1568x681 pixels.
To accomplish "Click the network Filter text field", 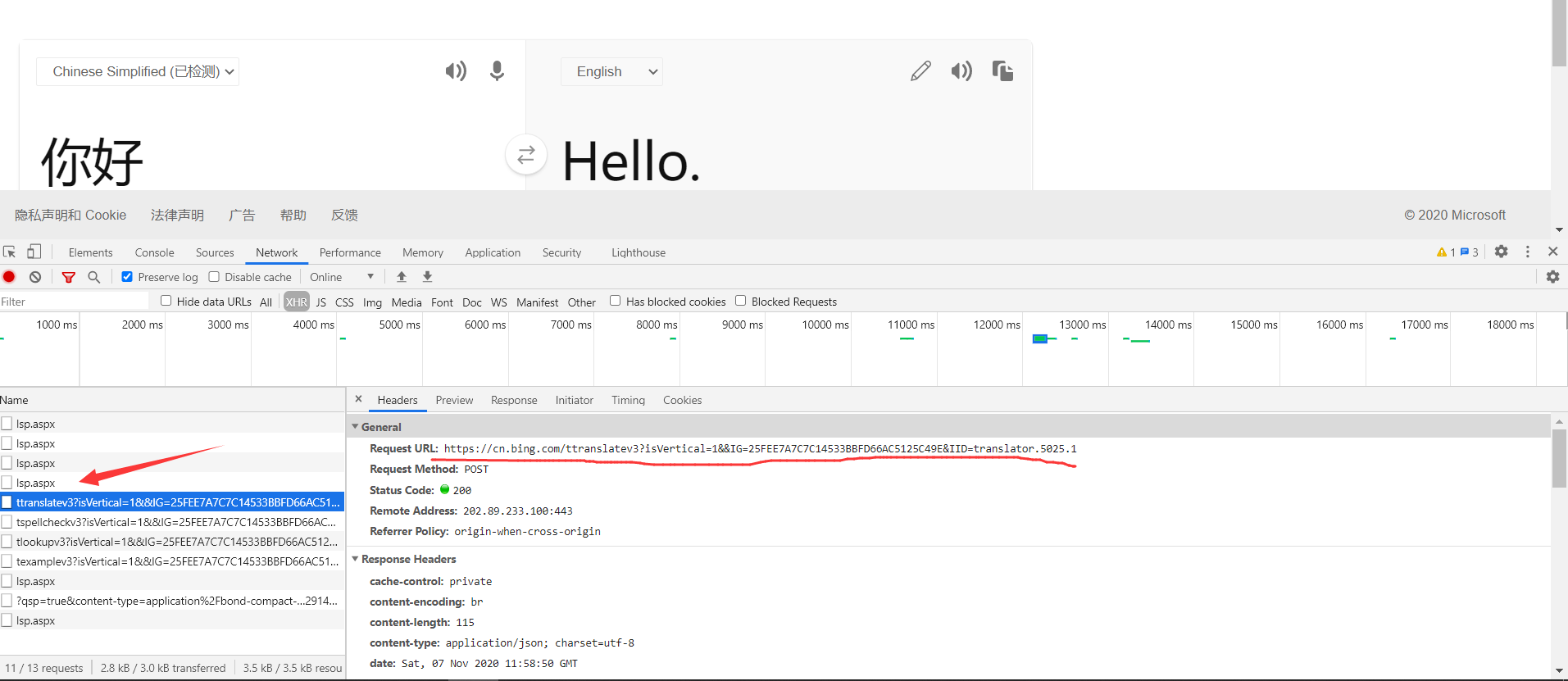I will click(x=74, y=302).
